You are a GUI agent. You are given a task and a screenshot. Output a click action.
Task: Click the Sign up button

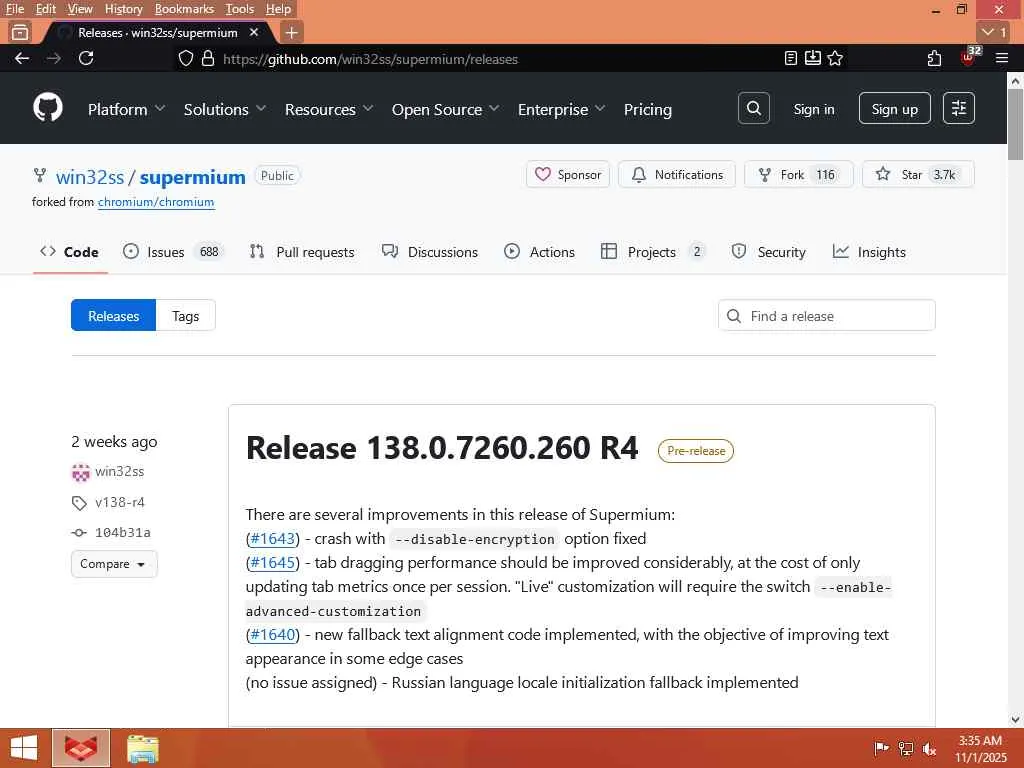pos(895,108)
